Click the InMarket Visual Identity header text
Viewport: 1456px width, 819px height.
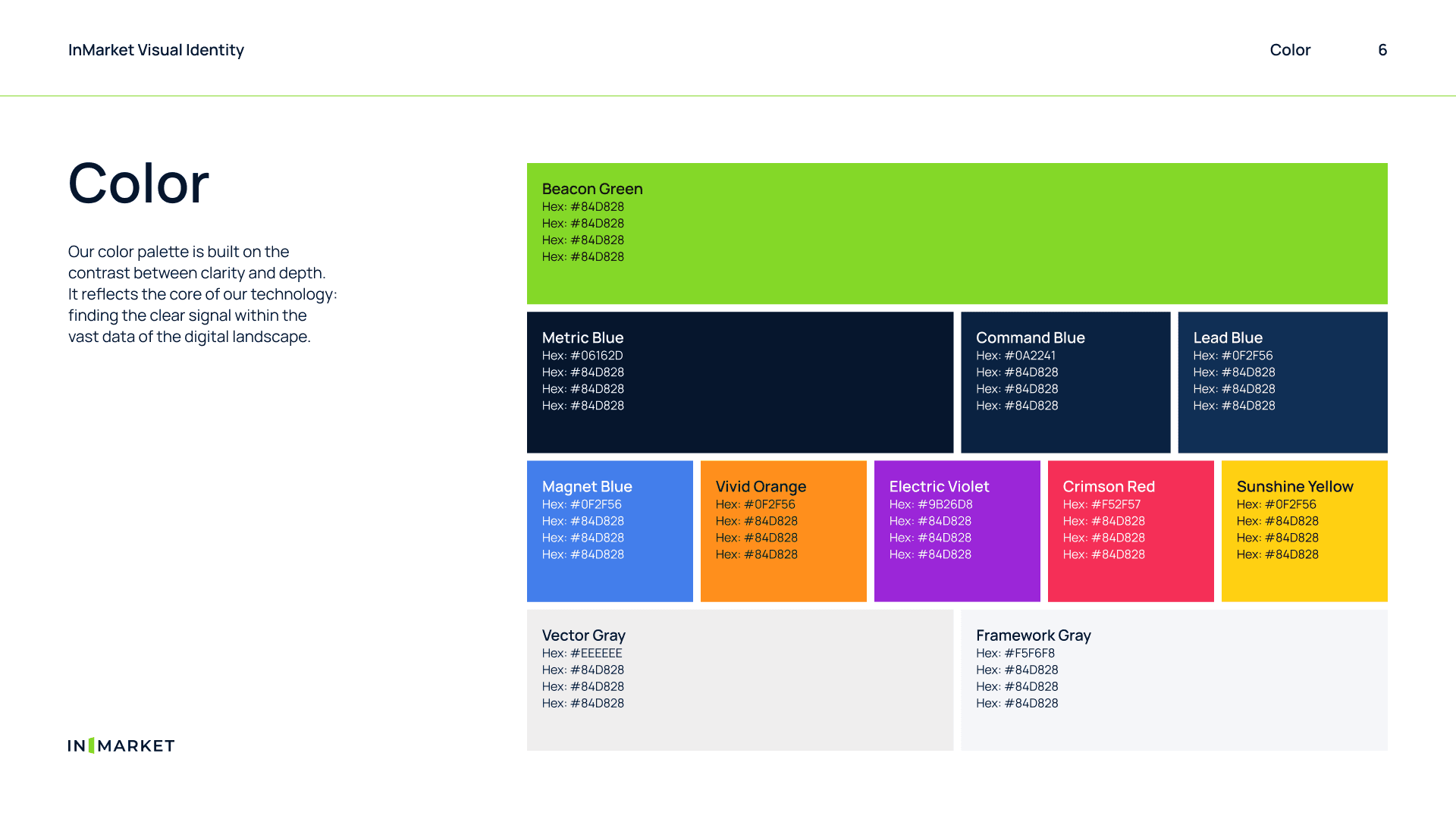pos(156,50)
